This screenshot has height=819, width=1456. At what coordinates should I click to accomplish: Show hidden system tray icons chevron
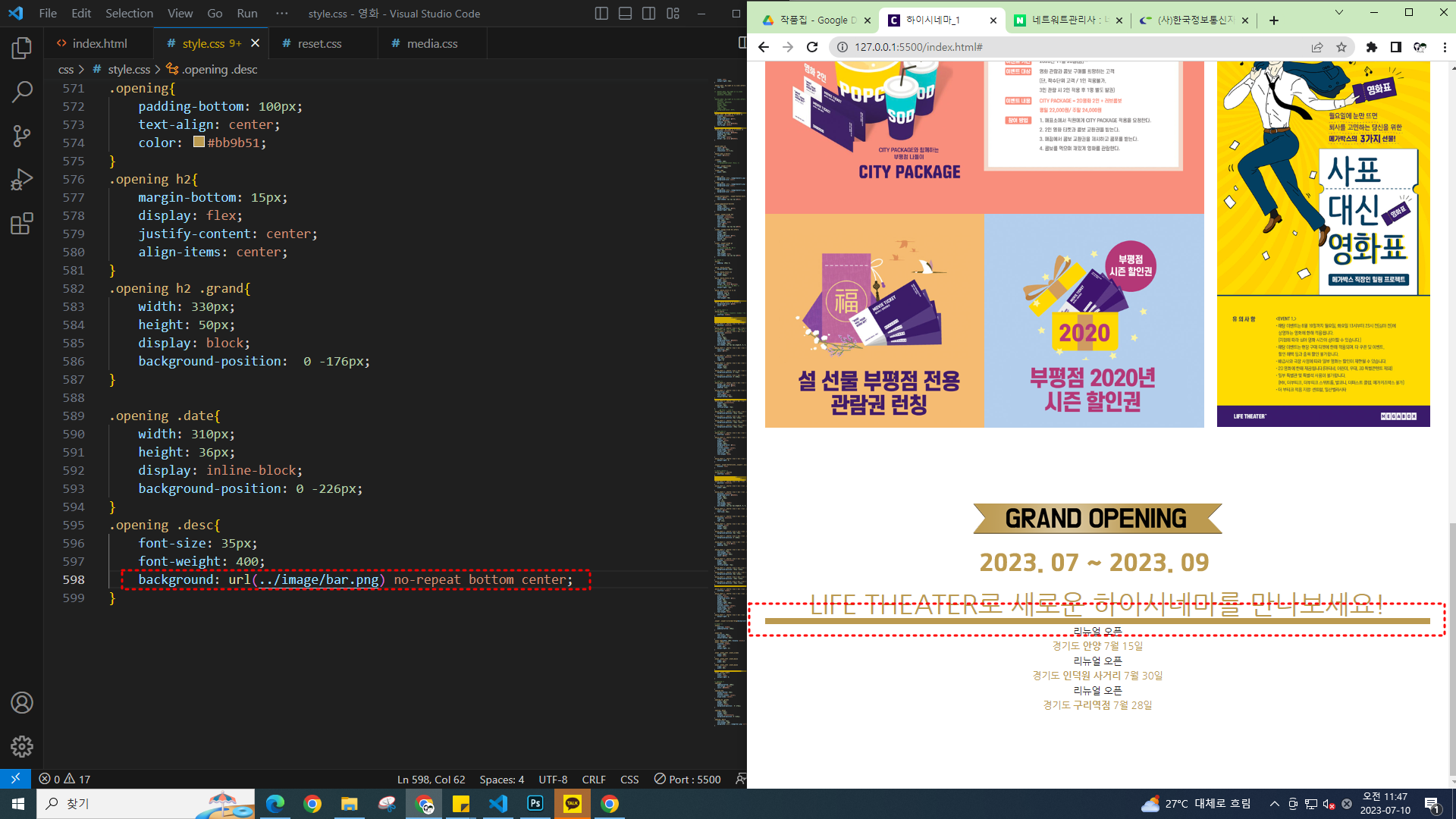[1274, 804]
